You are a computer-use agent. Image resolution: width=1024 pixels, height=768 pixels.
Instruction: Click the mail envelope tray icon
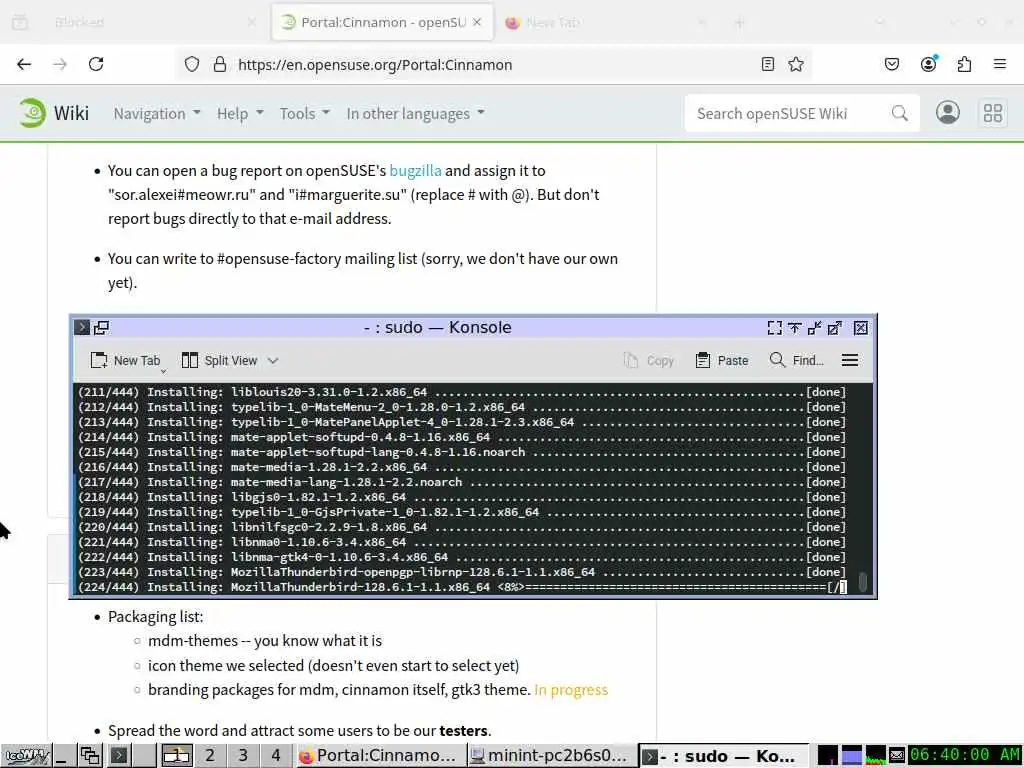point(897,756)
